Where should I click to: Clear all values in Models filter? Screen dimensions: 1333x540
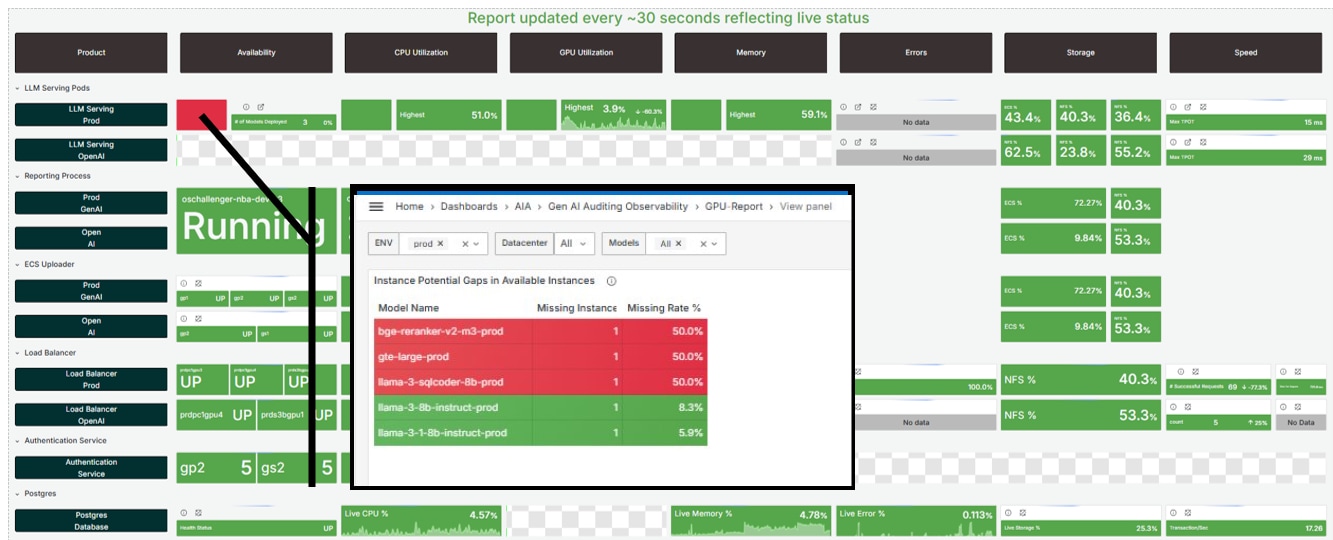point(703,244)
